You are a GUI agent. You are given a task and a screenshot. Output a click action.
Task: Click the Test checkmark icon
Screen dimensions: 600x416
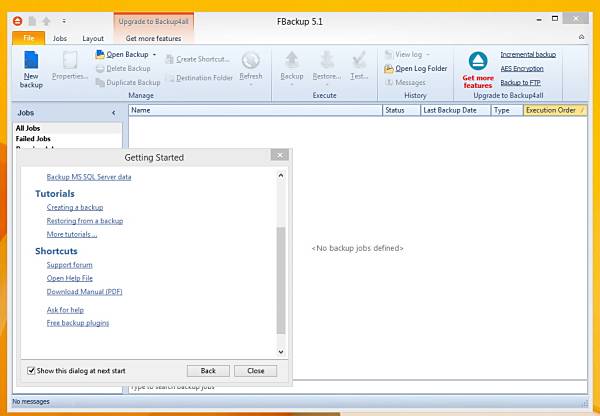point(359,60)
